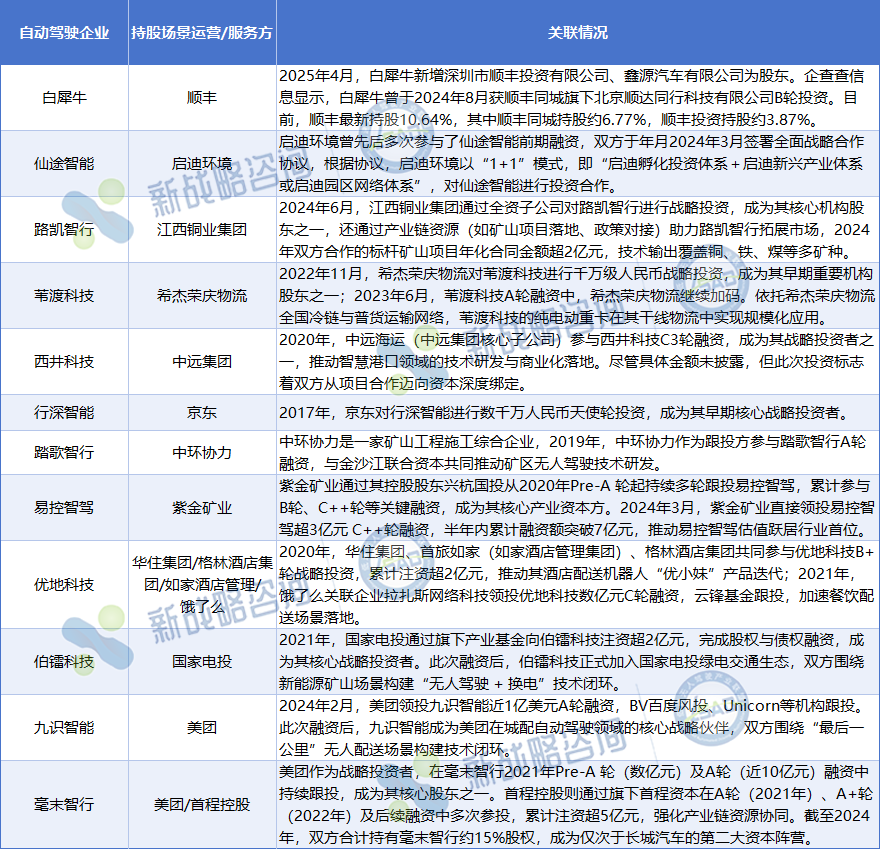Click the 希杰荣庆物流 cell
880x849 pixels.
[201, 295]
